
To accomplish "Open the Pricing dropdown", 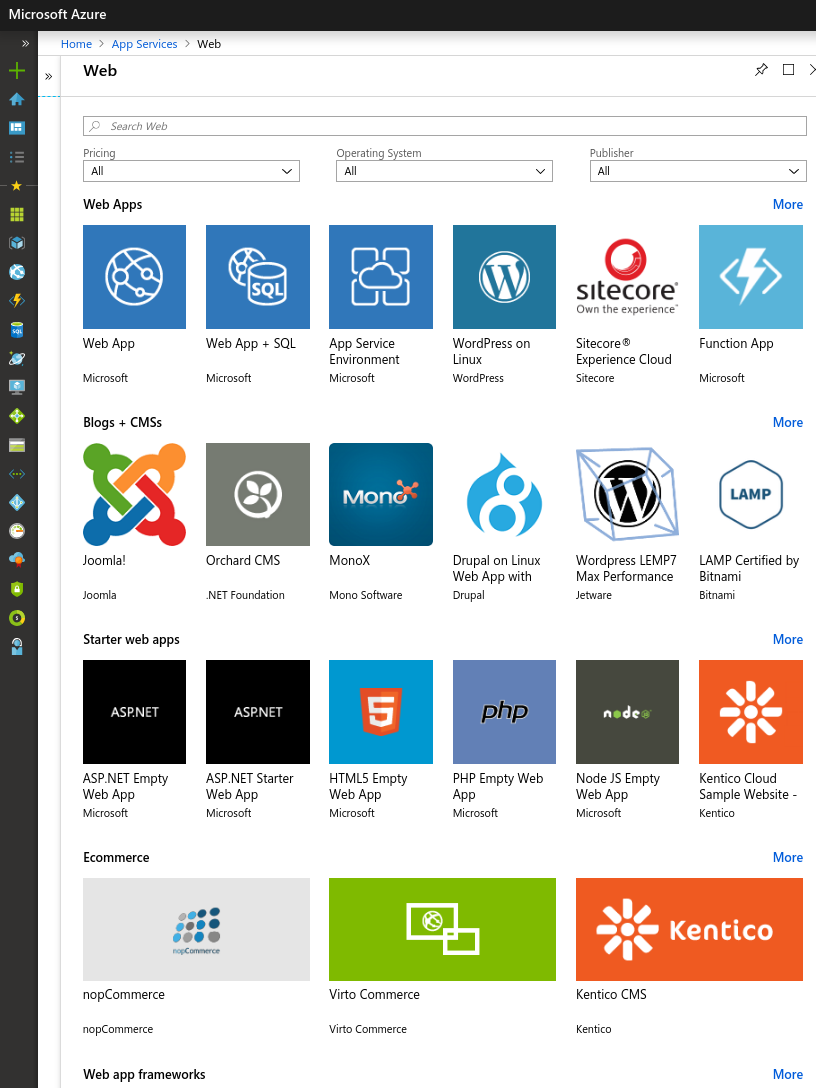I will [x=191, y=171].
